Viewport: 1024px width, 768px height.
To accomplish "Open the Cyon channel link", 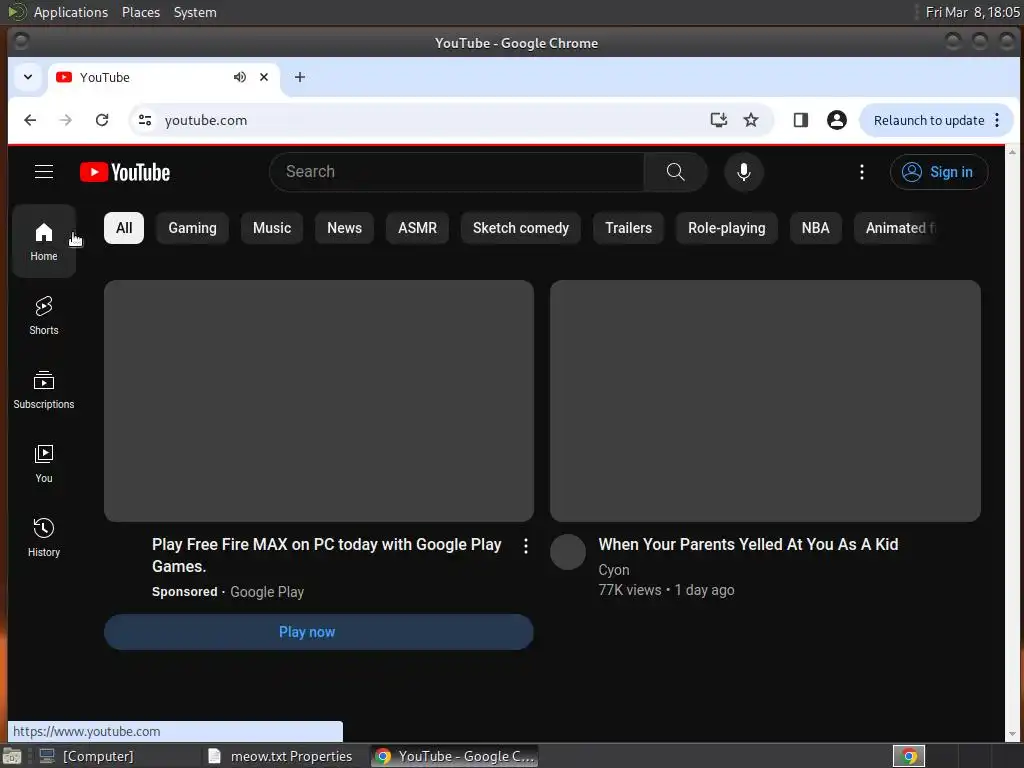I will click(613, 569).
